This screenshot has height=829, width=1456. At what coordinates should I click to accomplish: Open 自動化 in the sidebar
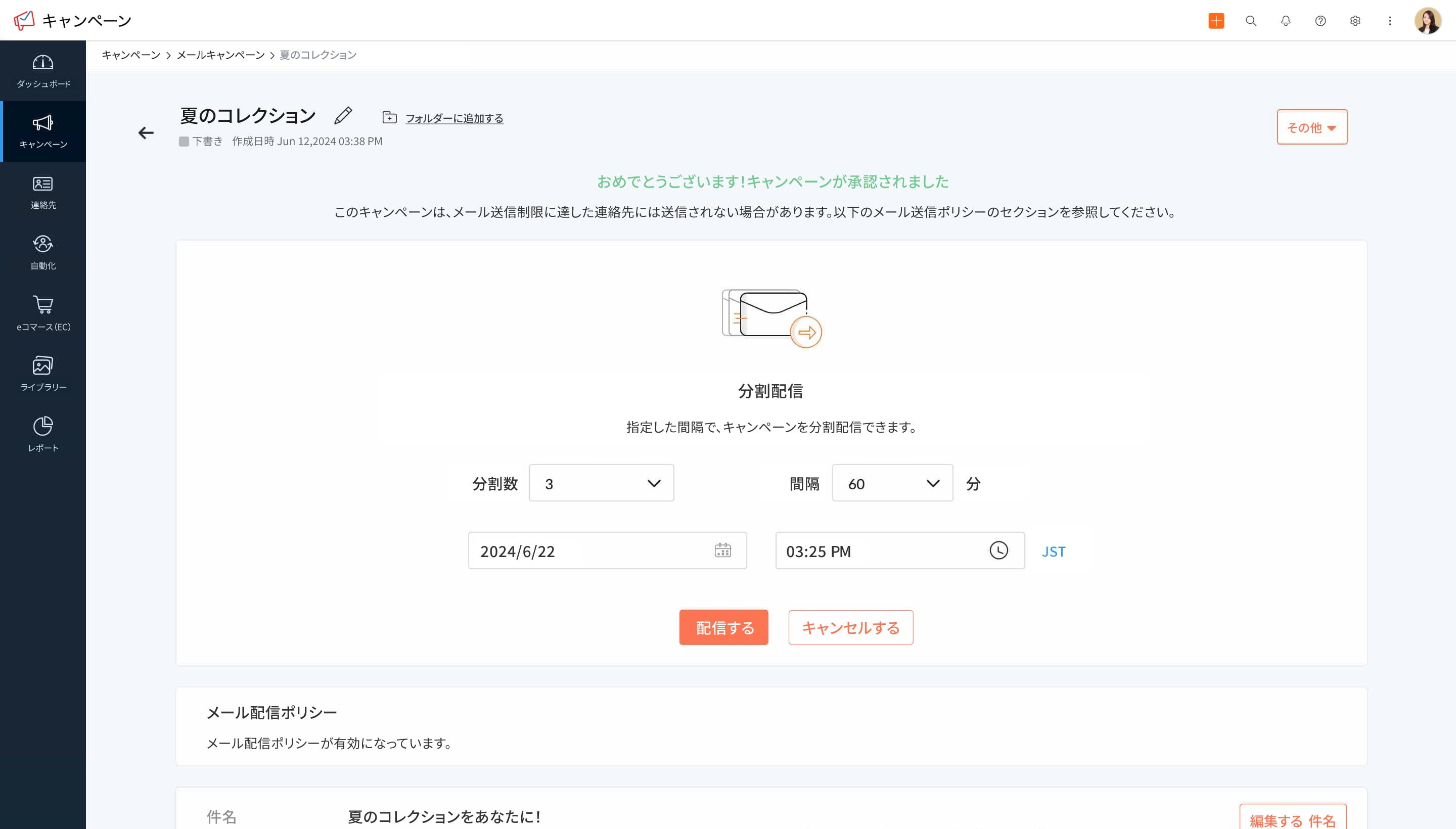(x=43, y=253)
